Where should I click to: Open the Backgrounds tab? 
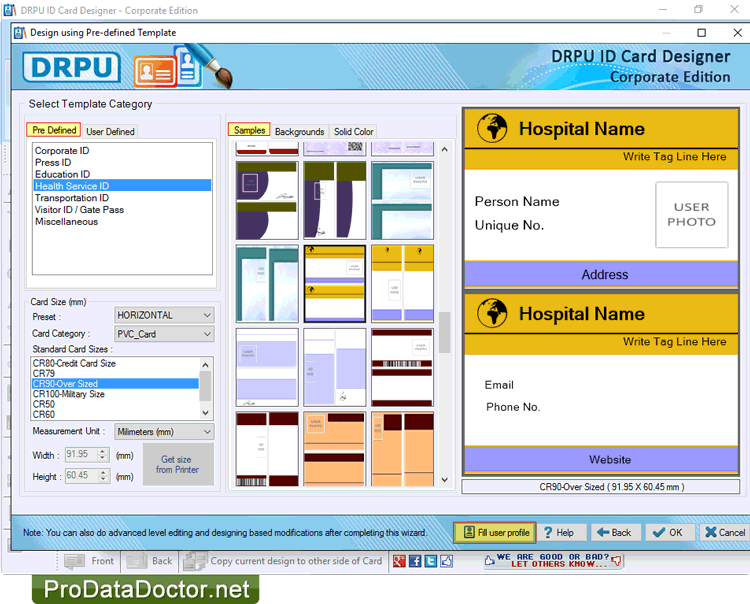[299, 132]
